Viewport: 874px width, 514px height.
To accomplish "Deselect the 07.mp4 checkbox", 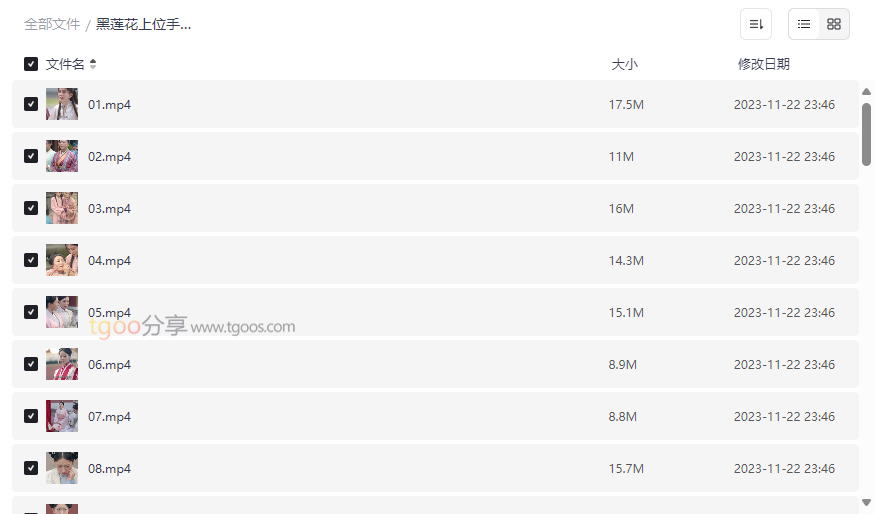I will click(x=31, y=416).
